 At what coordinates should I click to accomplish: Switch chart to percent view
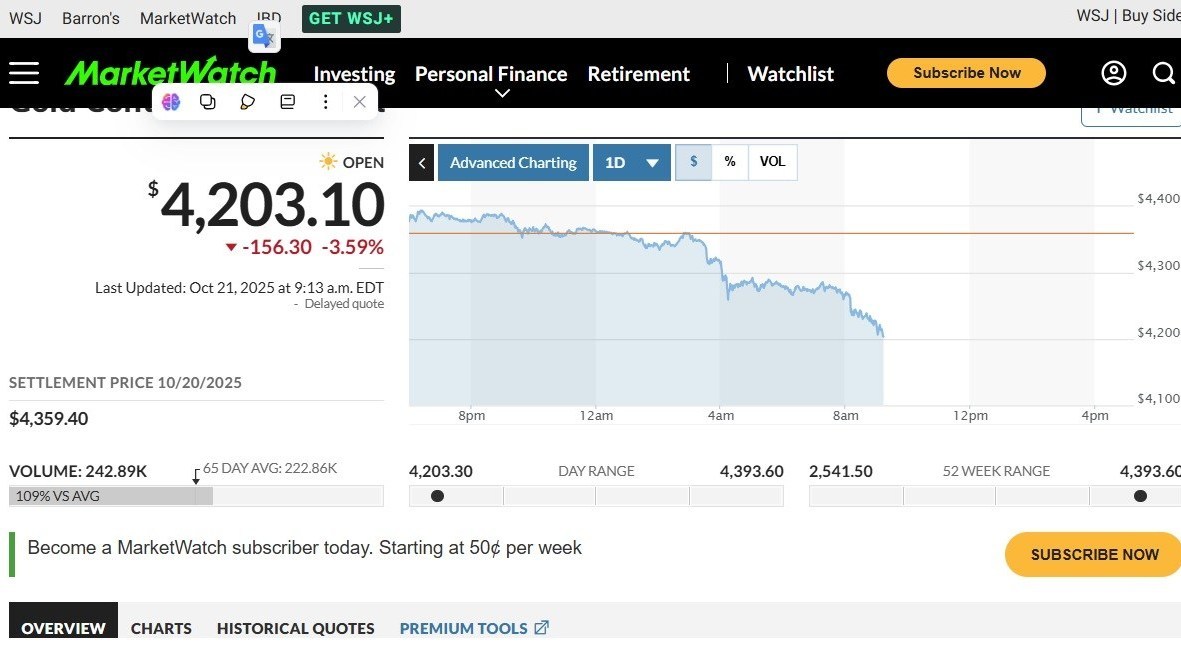coord(730,162)
